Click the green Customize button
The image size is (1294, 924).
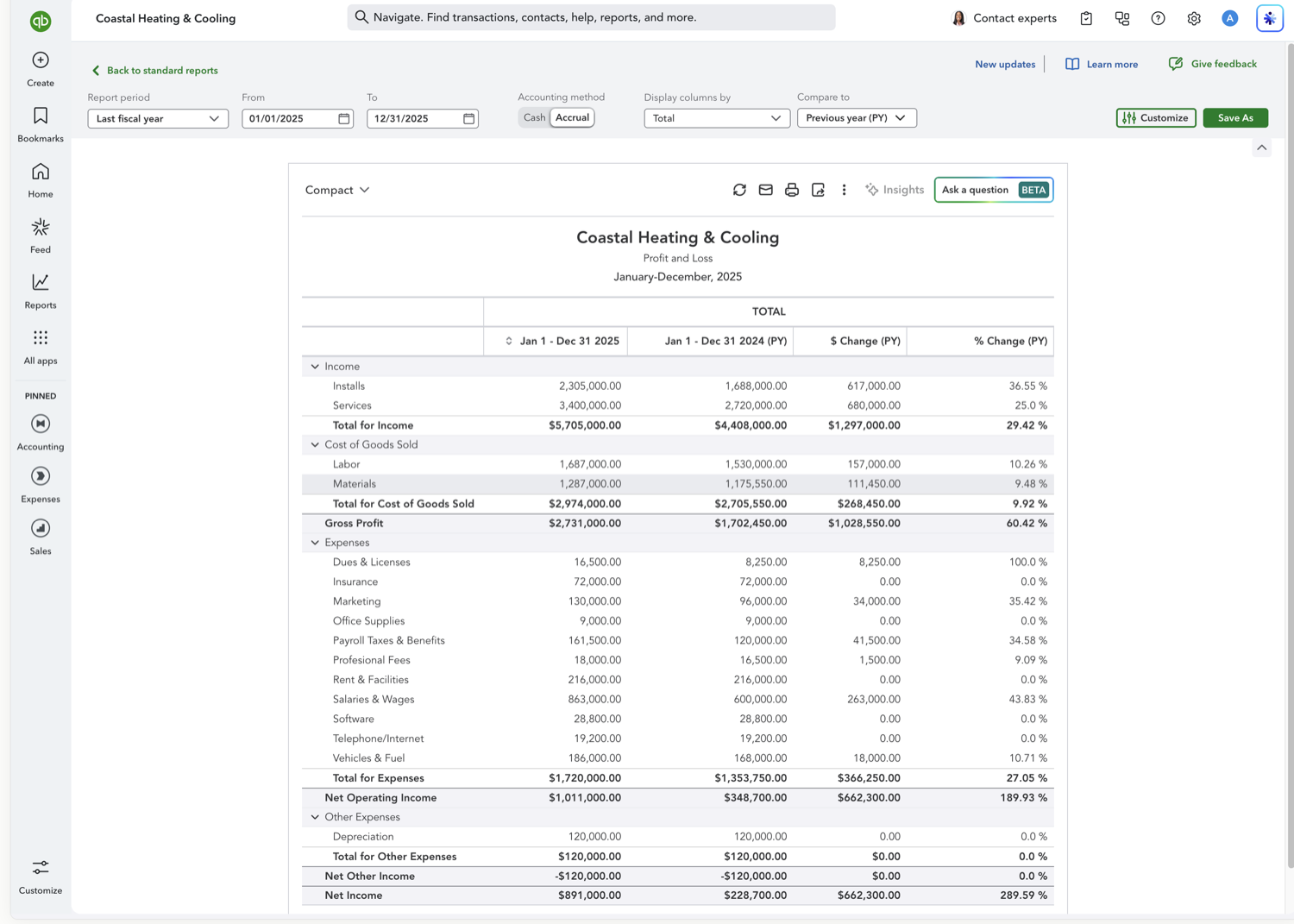pyautogui.click(x=1156, y=118)
